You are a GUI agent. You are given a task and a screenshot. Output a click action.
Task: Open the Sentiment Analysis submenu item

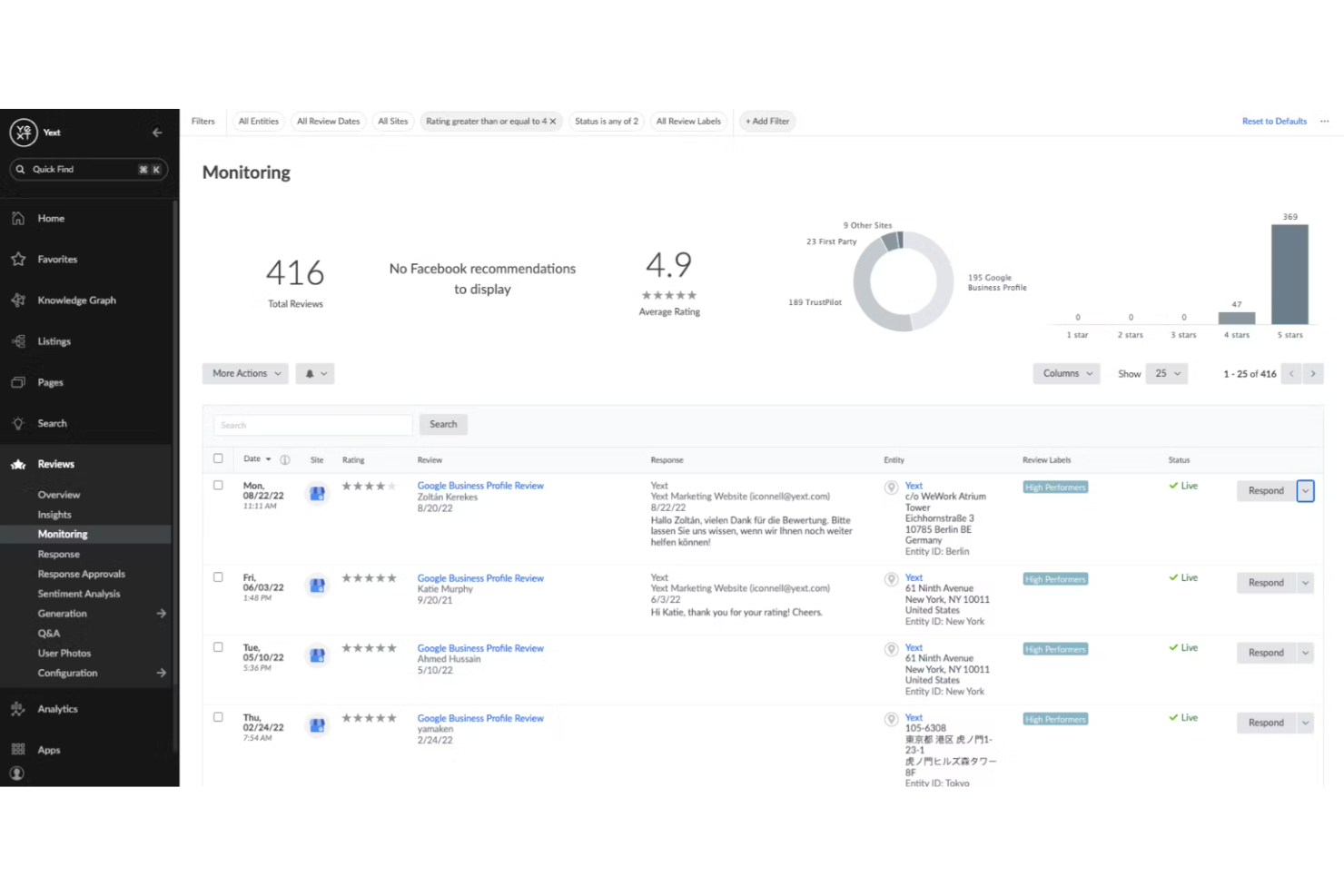(79, 595)
